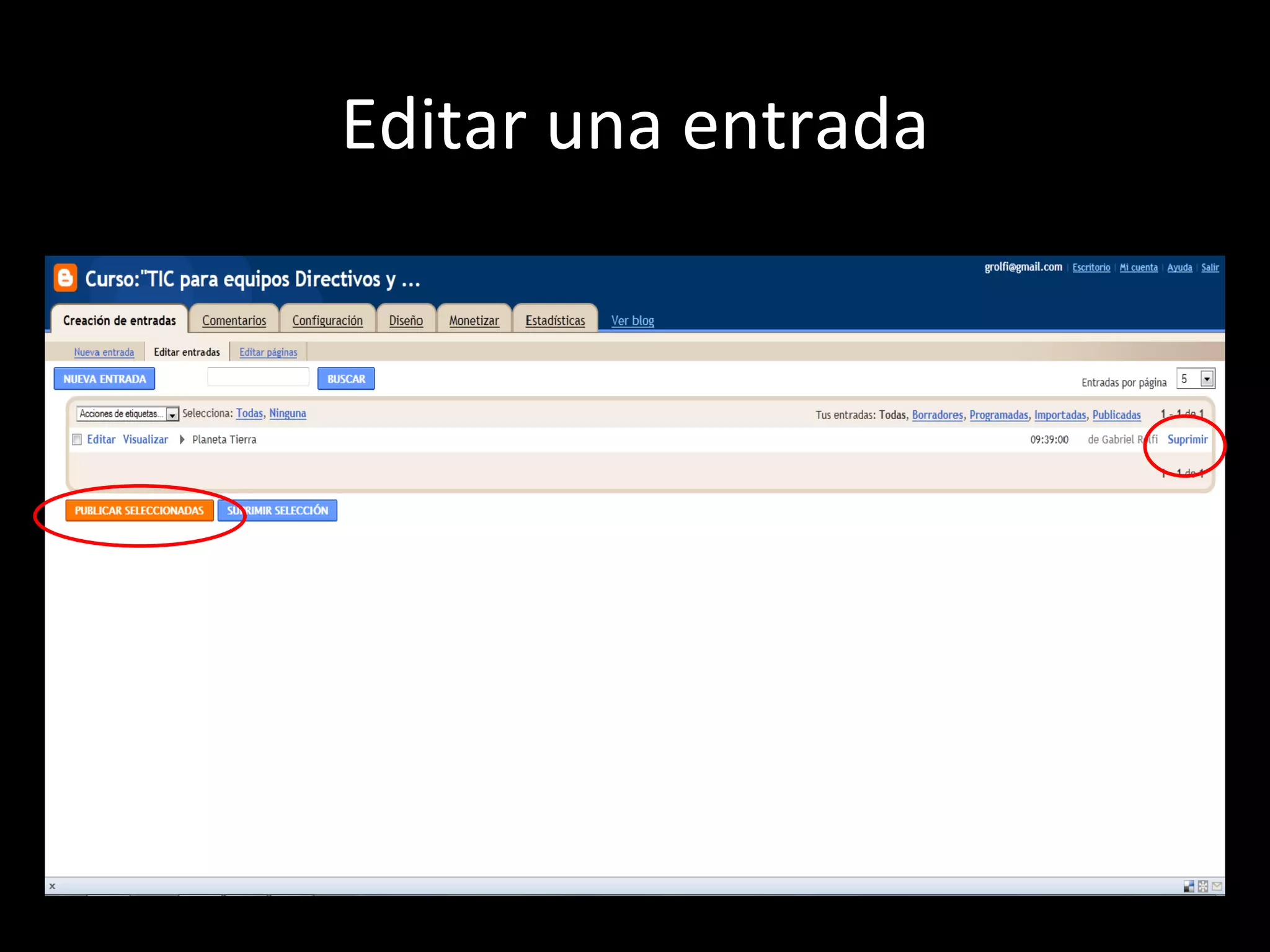Image resolution: width=1270 pixels, height=952 pixels.
Task: Open the Escritorio link in the header
Action: pyautogui.click(x=1091, y=268)
